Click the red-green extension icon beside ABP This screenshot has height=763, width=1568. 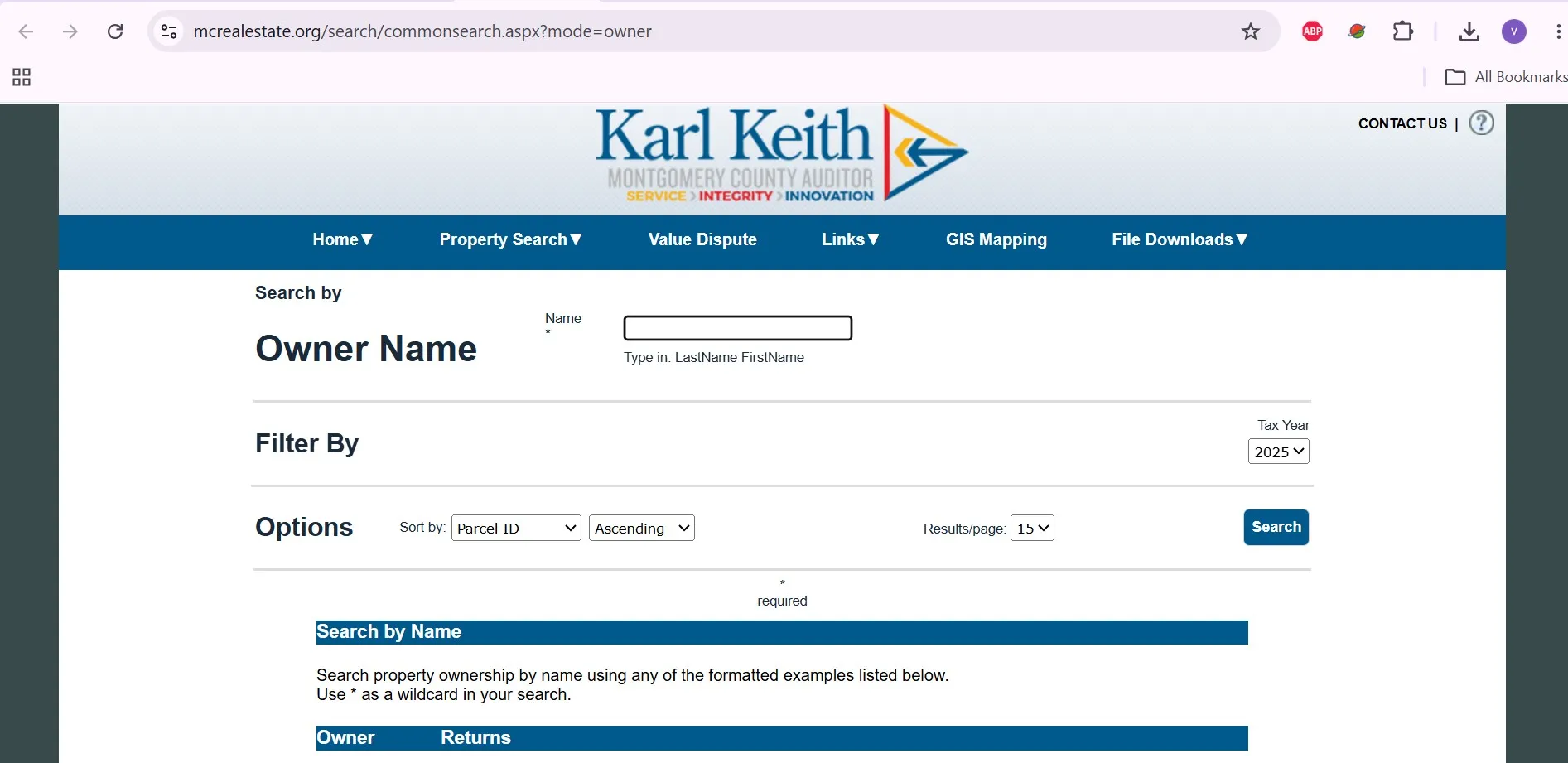[x=1357, y=31]
